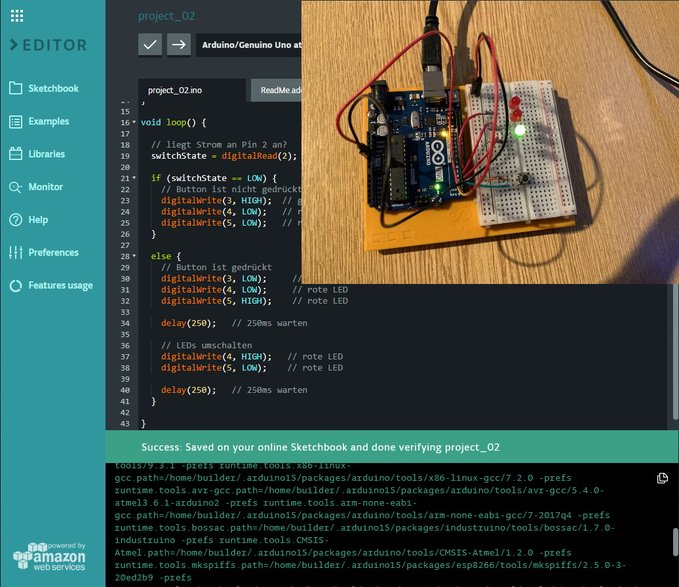
Task: Switch to project_02.ino tab
Action: [x=191, y=90]
